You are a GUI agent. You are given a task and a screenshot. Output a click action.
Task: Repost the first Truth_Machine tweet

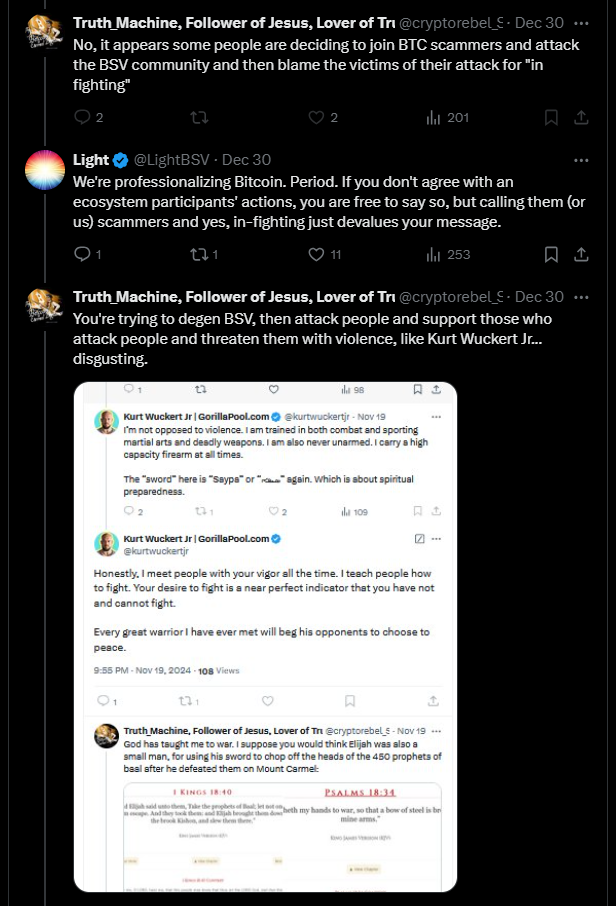pos(199,118)
